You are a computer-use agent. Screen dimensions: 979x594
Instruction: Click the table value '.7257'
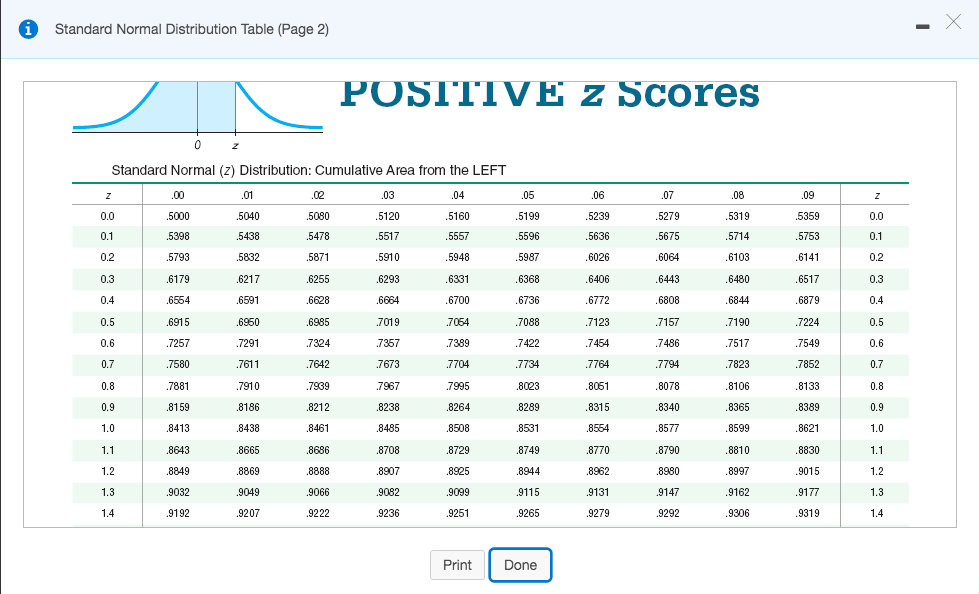tap(178, 344)
